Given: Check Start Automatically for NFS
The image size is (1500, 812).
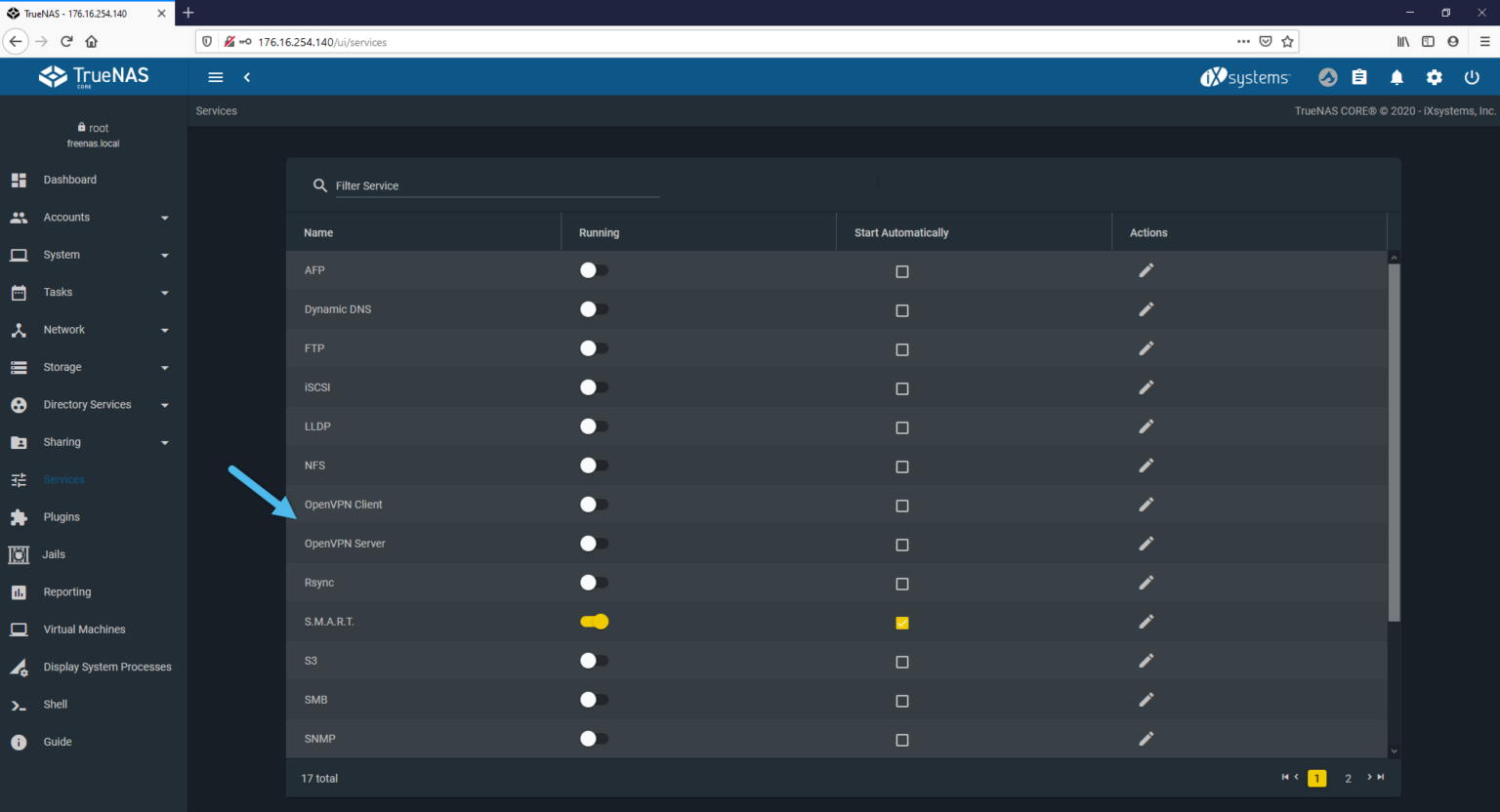Looking at the screenshot, I should click(x=902, y=467).
